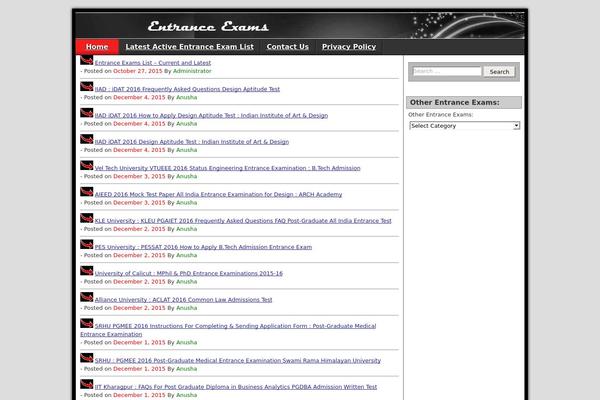
Task: Click post icon beside AIEED 2016 Mock Test
Action: point(87,192)
